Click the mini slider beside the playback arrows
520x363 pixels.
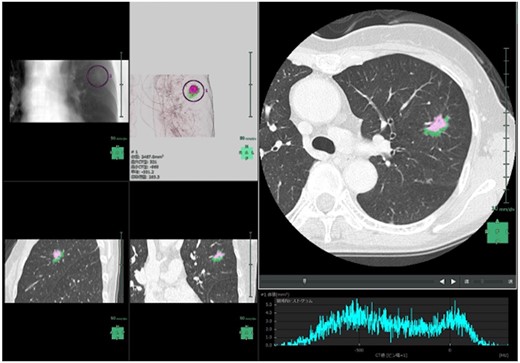coord(489,282)
